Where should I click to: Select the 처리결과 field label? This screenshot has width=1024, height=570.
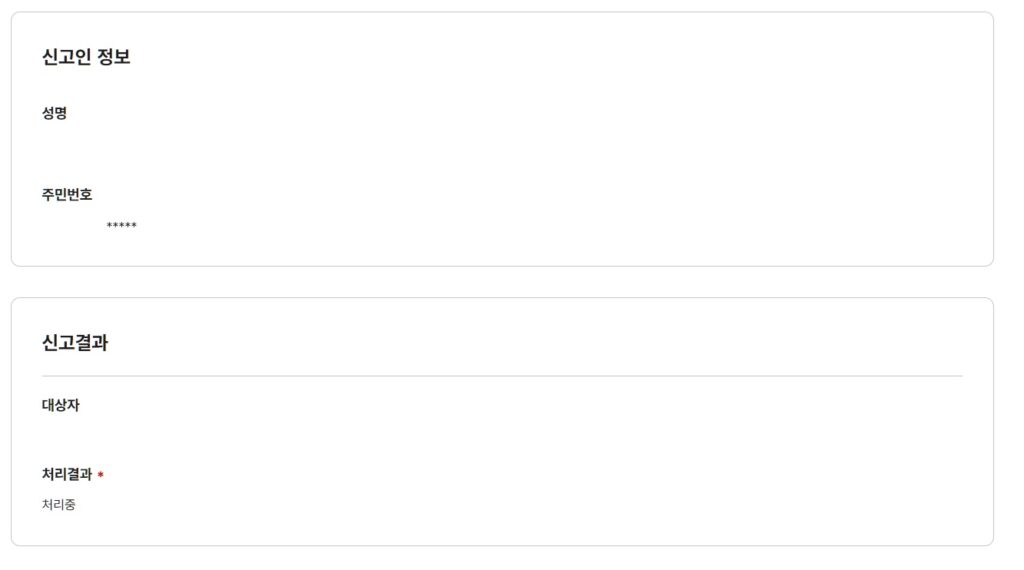click(67, 475)
